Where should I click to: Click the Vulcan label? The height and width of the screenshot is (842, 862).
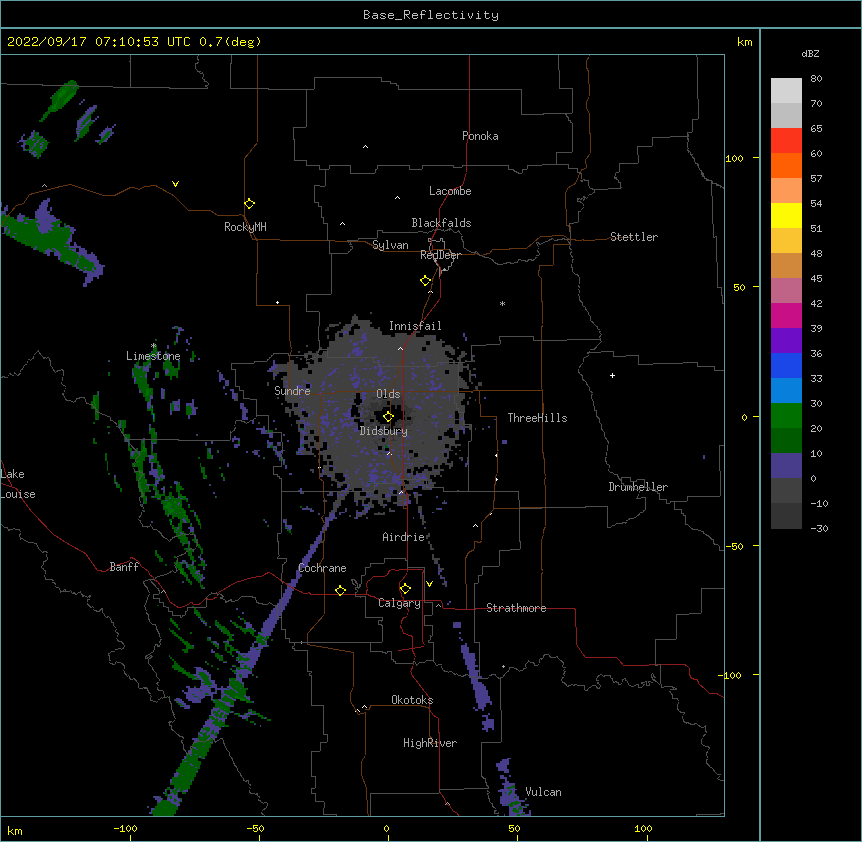coord(543,792)
